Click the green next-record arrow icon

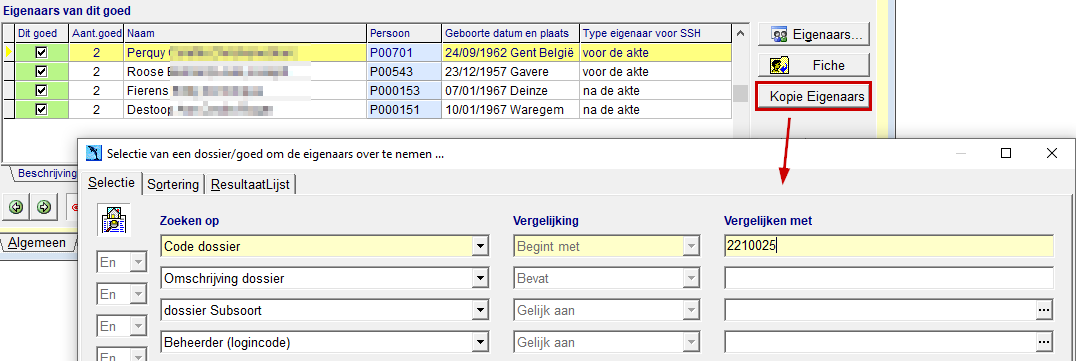[x=44, y=207]
